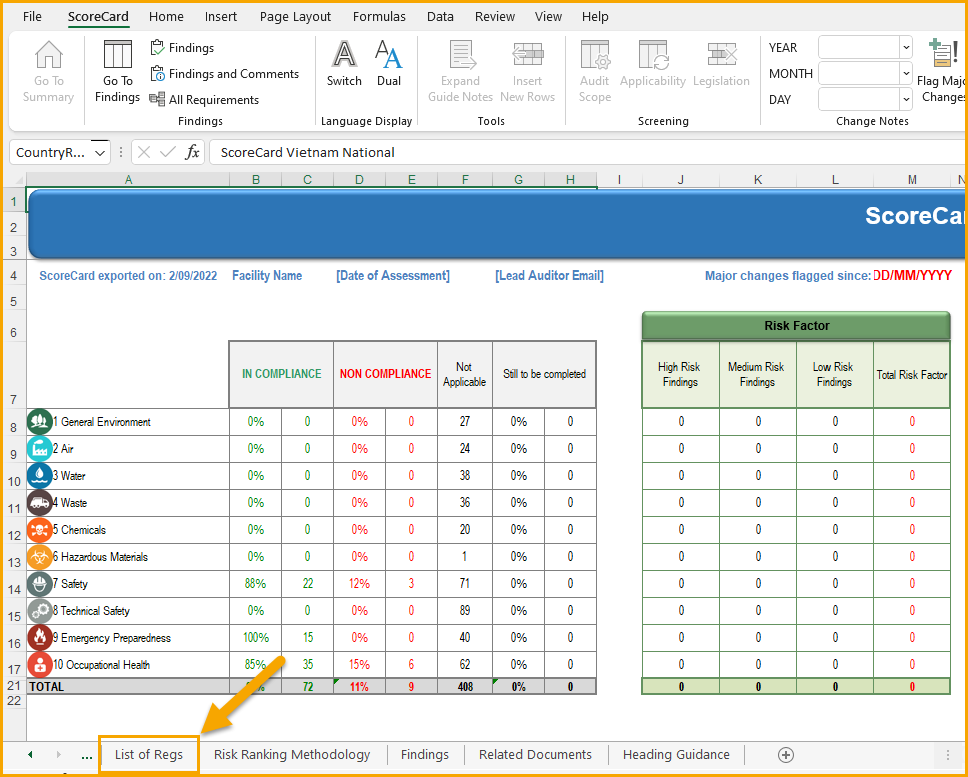Click Occupational Health non-compliance 15%
This screenshot has width=968, height=777.
359,665
